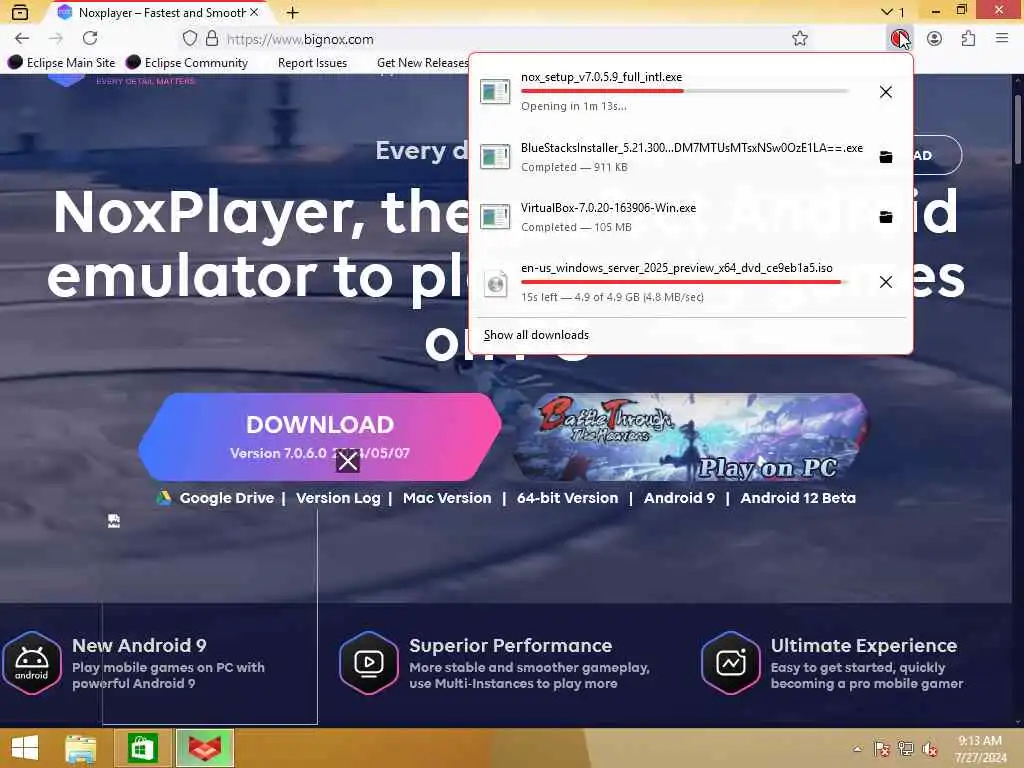Viewport: 1024px width, 768px height.
Task: Click Show all downloads
Action: (x=536, y=335)
